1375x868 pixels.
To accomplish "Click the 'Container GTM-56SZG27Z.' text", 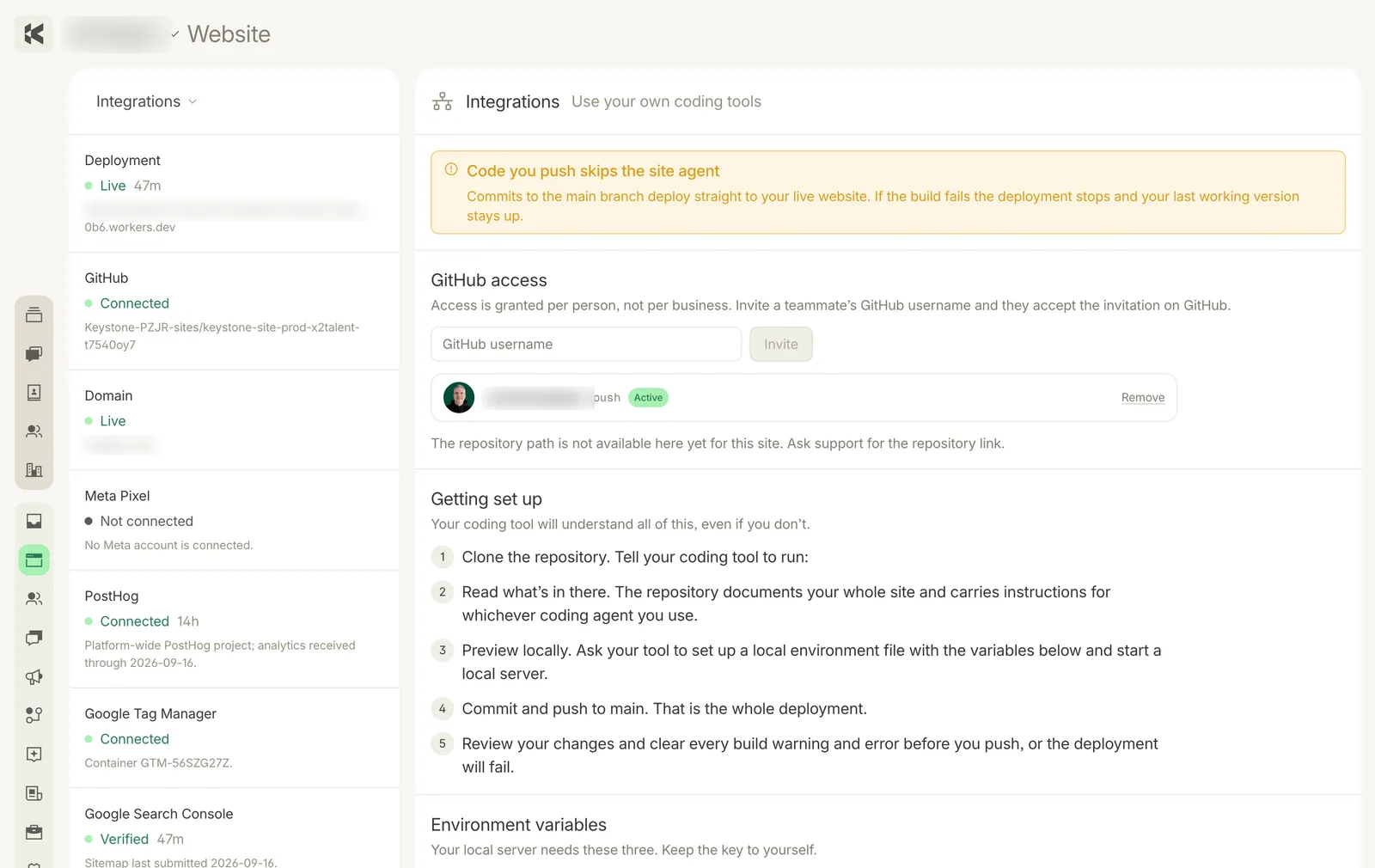I will pos(159,763).
